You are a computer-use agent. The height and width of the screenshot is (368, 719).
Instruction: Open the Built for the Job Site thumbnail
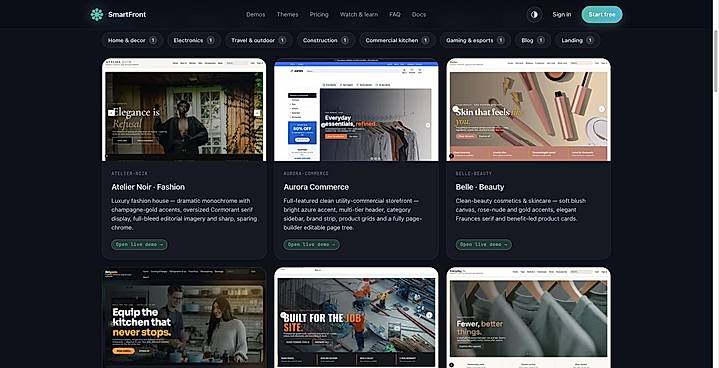(x=356, y=318)
